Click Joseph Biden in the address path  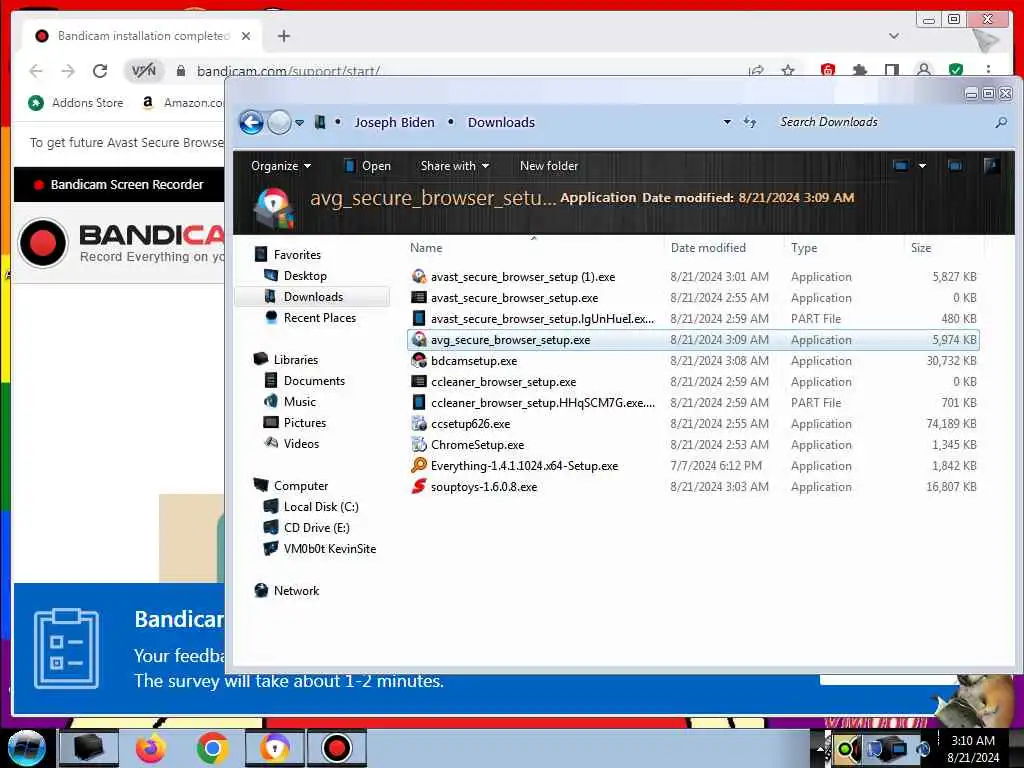(394, 123)
